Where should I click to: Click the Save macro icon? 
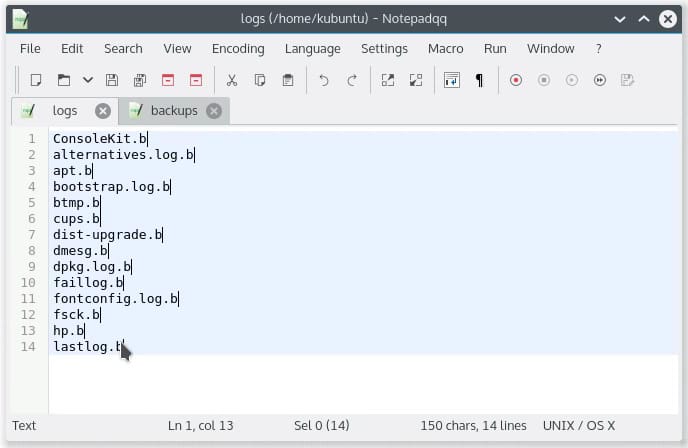[x=628, y=80]
